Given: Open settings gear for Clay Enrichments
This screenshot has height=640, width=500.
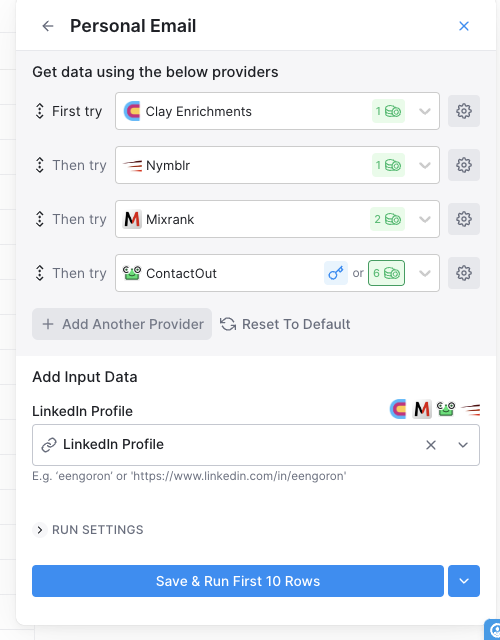Looking at the screenshot, I should point(464,111).
